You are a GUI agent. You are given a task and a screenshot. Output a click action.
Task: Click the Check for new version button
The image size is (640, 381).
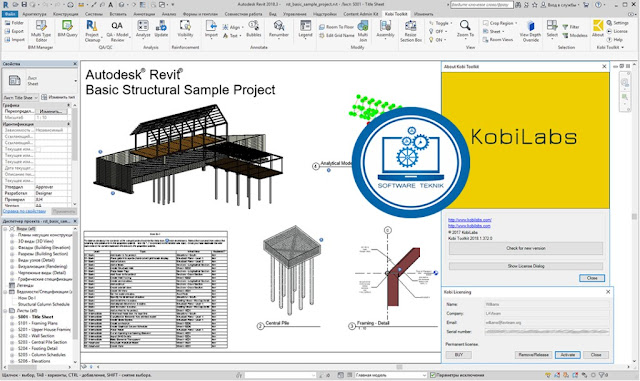[526, 248]
